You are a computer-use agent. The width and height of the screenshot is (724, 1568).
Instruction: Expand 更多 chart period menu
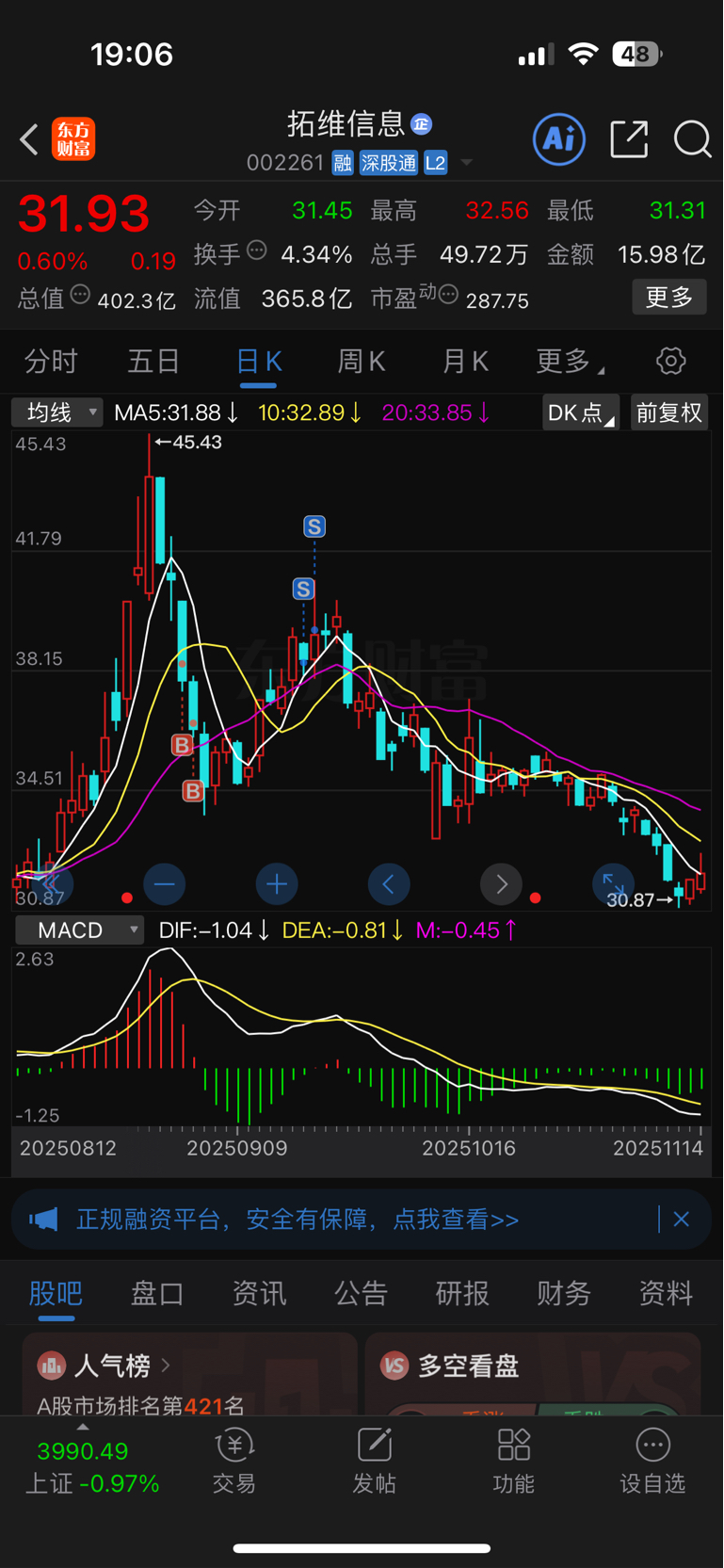tap(571, 361)
